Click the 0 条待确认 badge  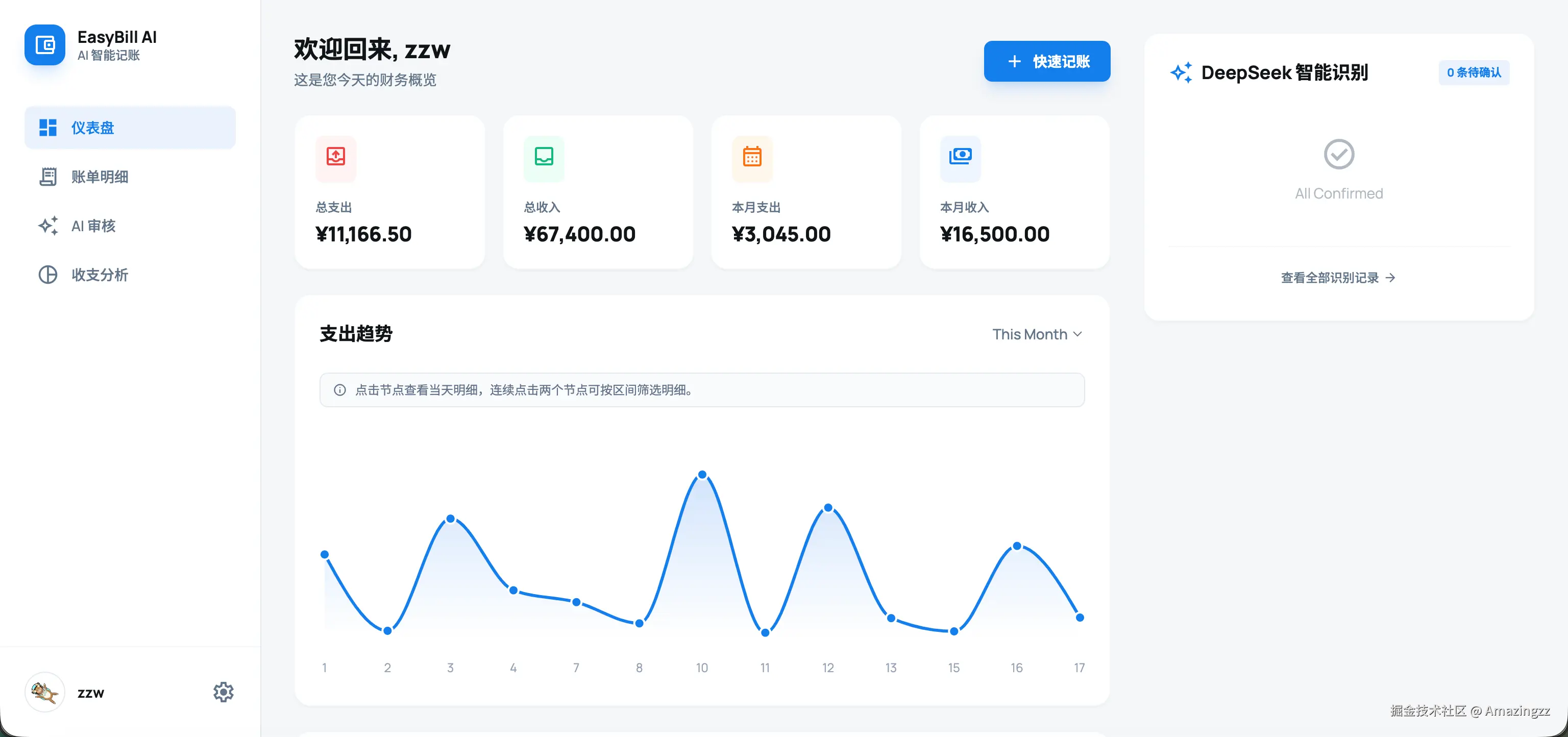[1473, 73]
